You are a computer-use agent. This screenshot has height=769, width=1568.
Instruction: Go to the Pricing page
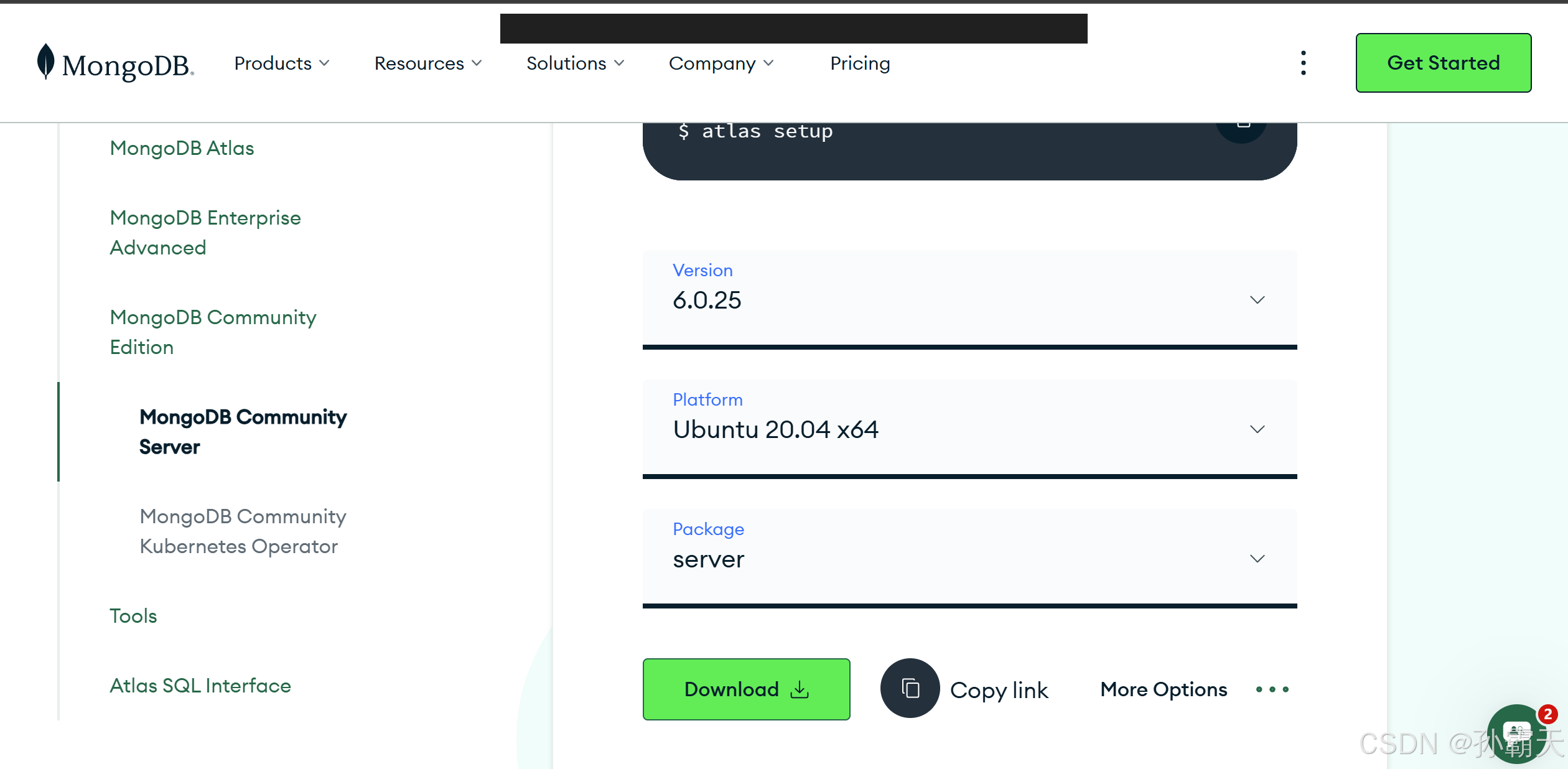pyautogui.click(x=860, y=63)
